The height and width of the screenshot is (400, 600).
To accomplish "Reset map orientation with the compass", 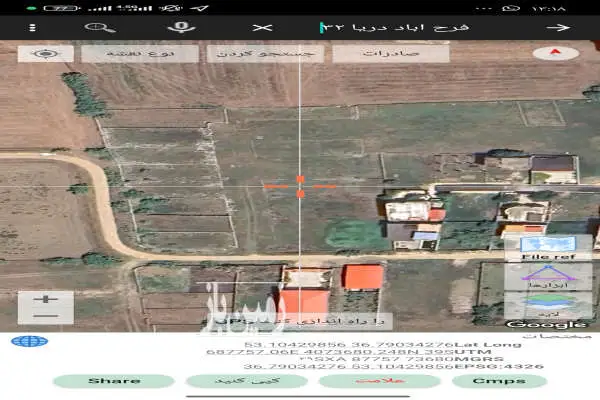I will coord(556,53).
